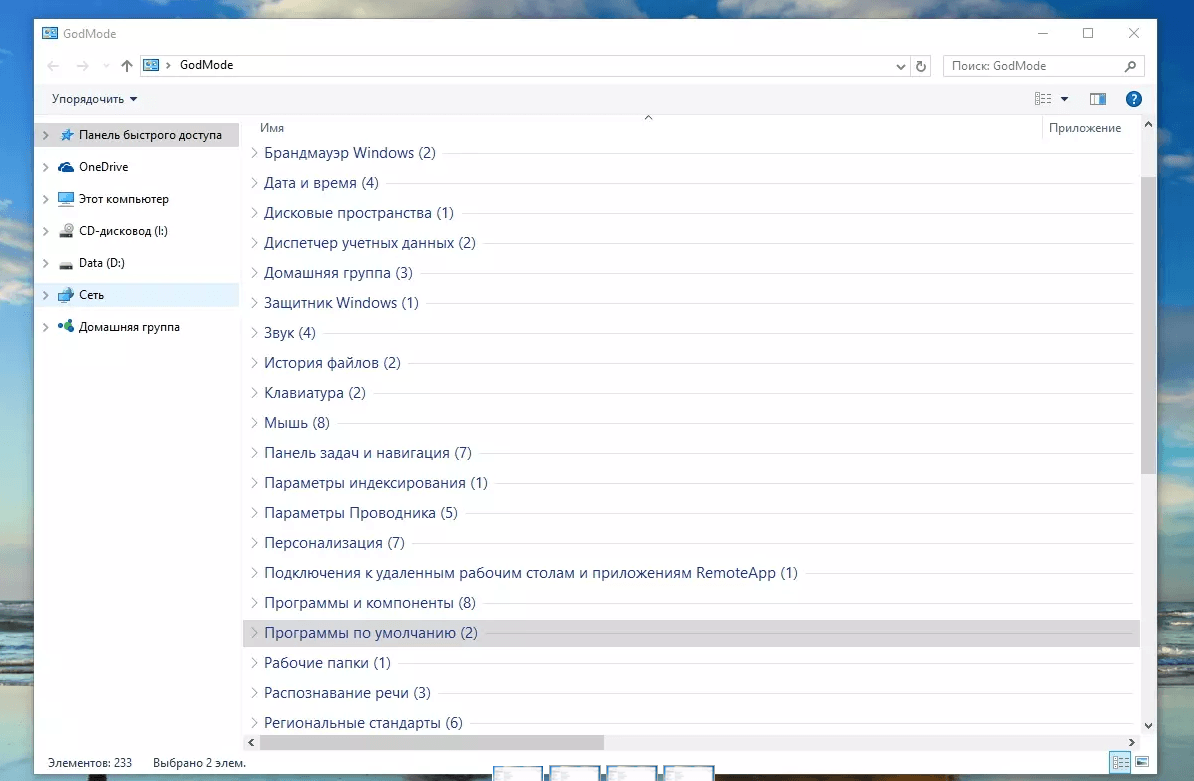Expand the Этот компьютер tree node

[x=46, y=199]
